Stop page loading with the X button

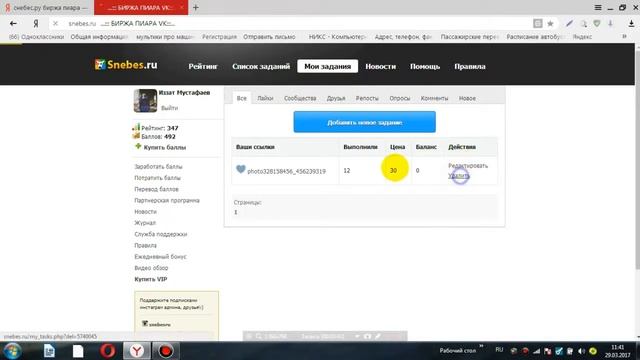[x=56, y=24]
